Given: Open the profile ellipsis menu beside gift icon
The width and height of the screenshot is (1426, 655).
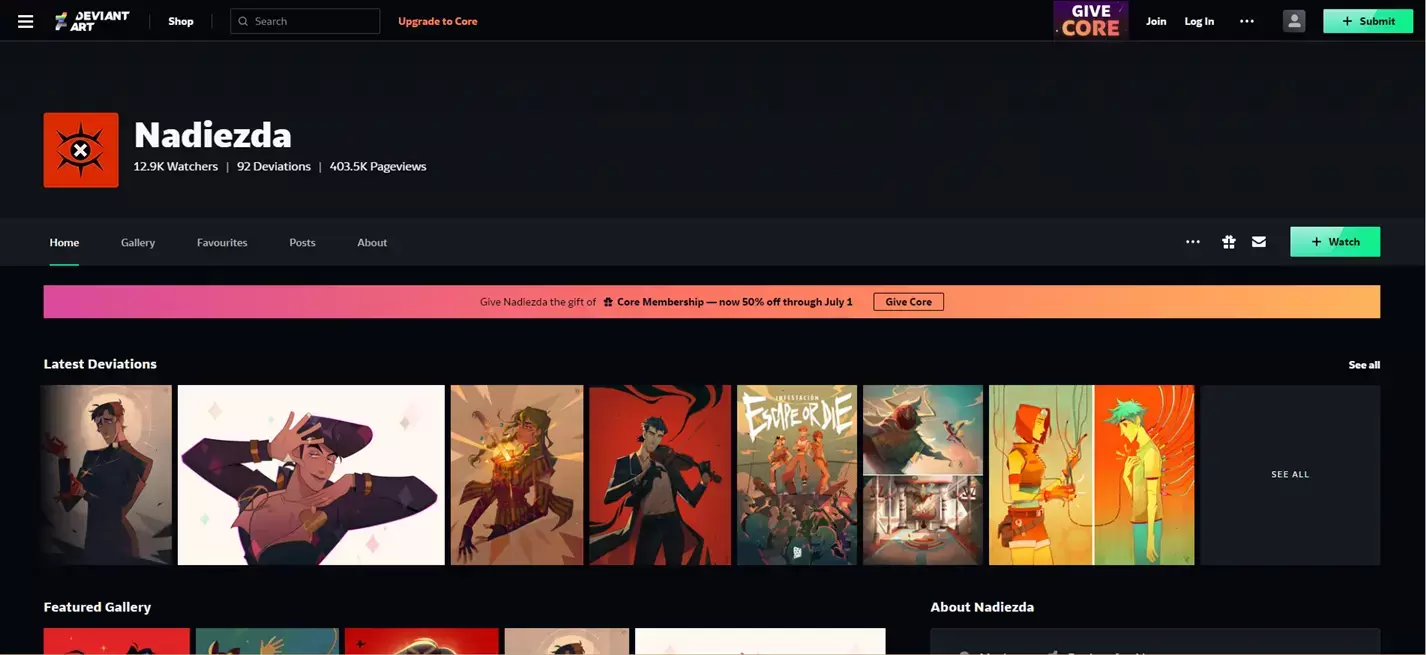Looking at the screenshot, I should (x=1193, y=242).
